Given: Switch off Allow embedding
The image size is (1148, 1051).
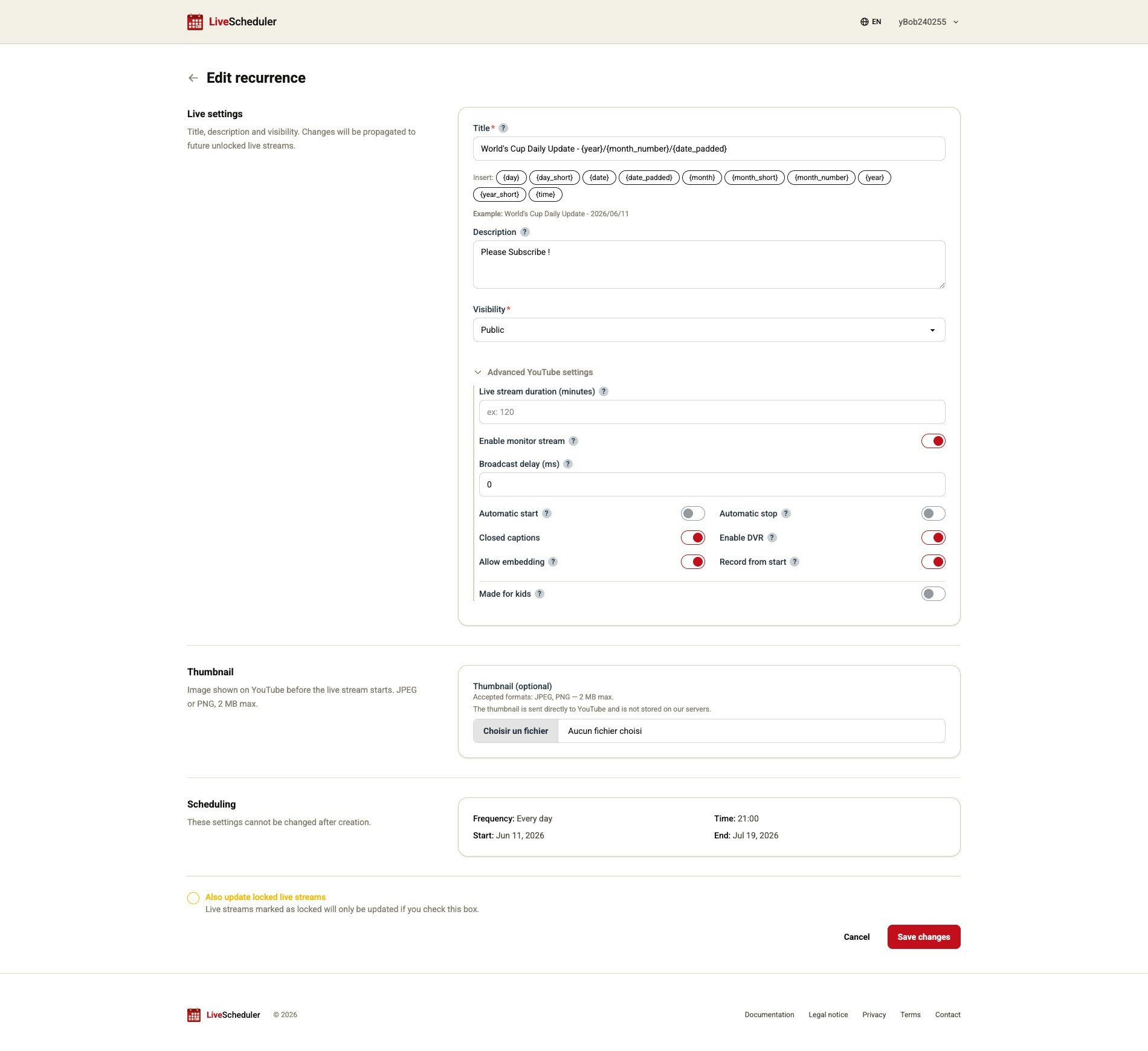Looking at the screenshot, I should click(692, 562).
